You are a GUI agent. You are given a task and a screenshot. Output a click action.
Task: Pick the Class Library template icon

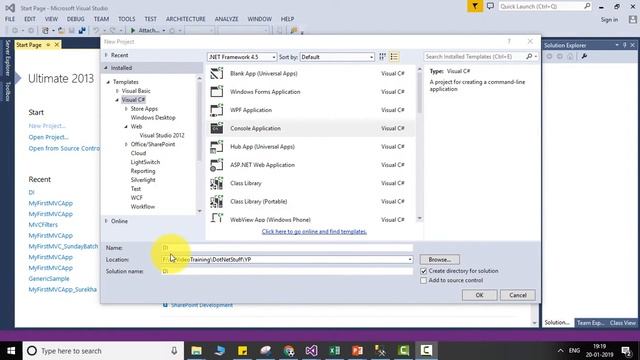[217, 183]
